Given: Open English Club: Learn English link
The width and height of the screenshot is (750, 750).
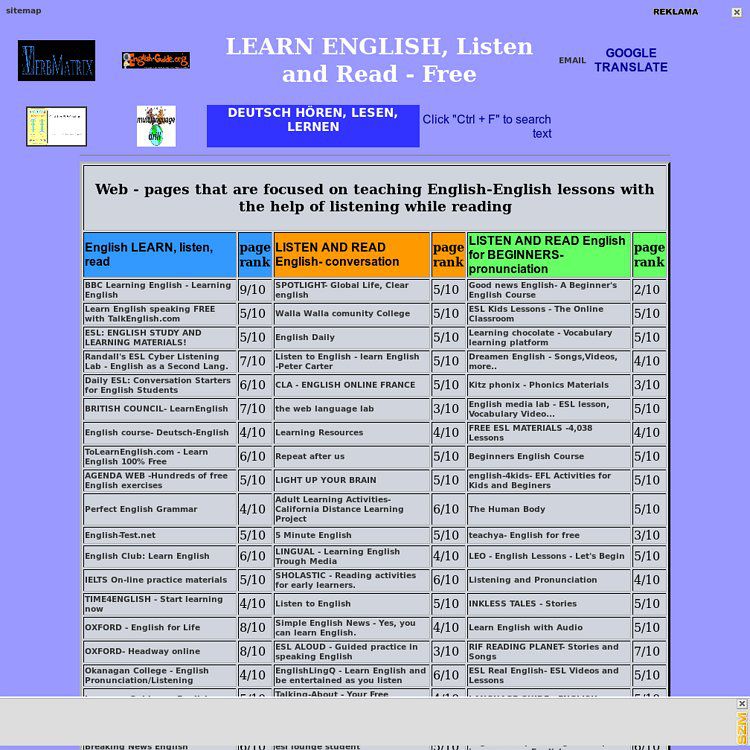Looking at the screenshot, I should click(x=147, y=556).
